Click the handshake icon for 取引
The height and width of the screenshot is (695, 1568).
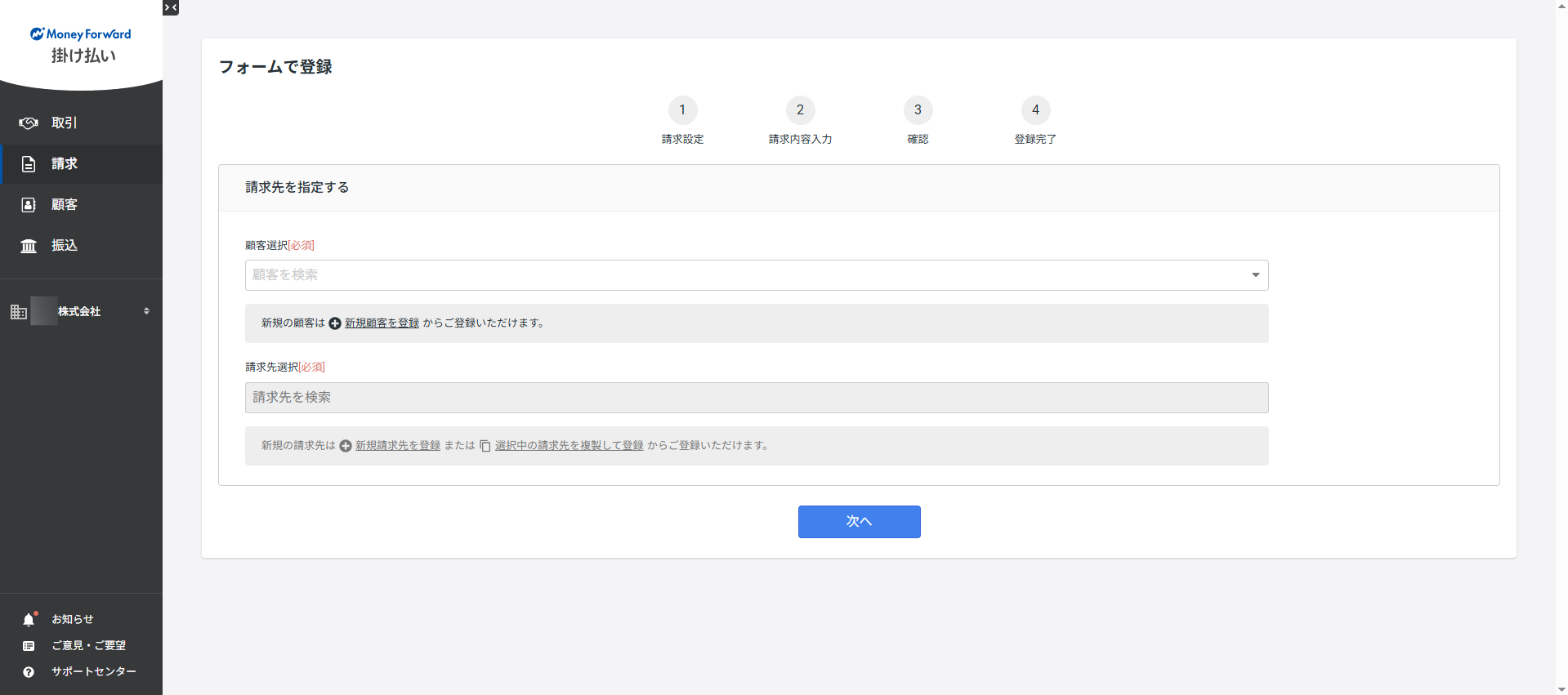pos(29,123)
